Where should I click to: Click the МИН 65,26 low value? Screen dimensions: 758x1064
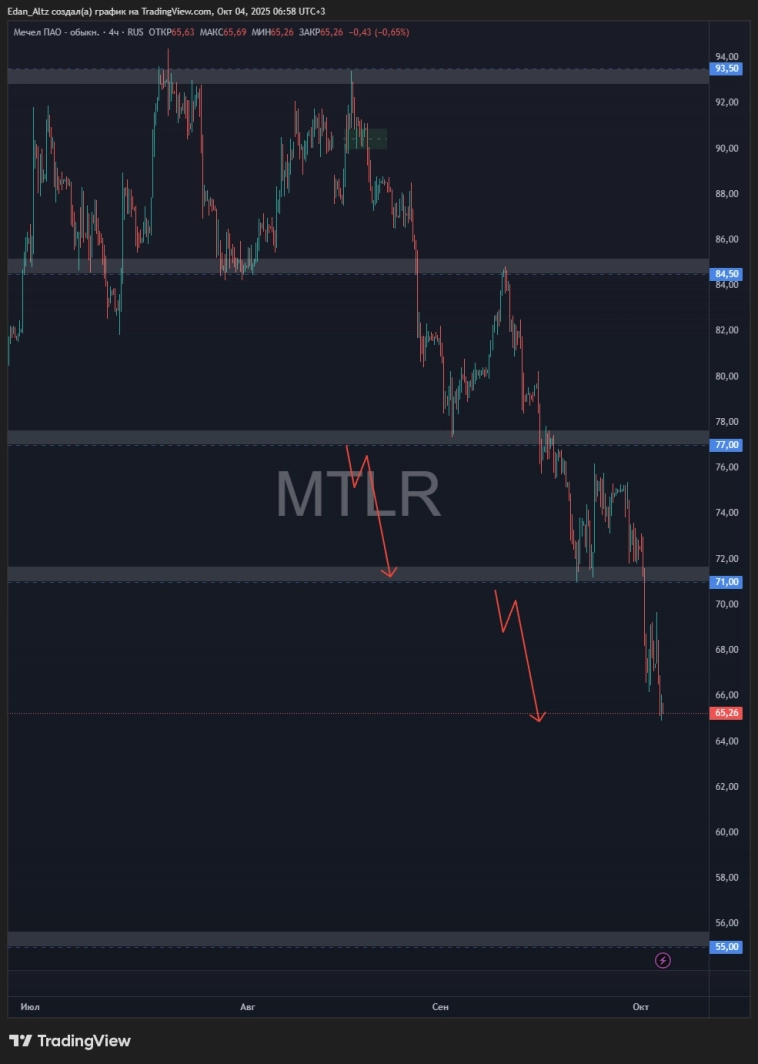tap(272, 32)
